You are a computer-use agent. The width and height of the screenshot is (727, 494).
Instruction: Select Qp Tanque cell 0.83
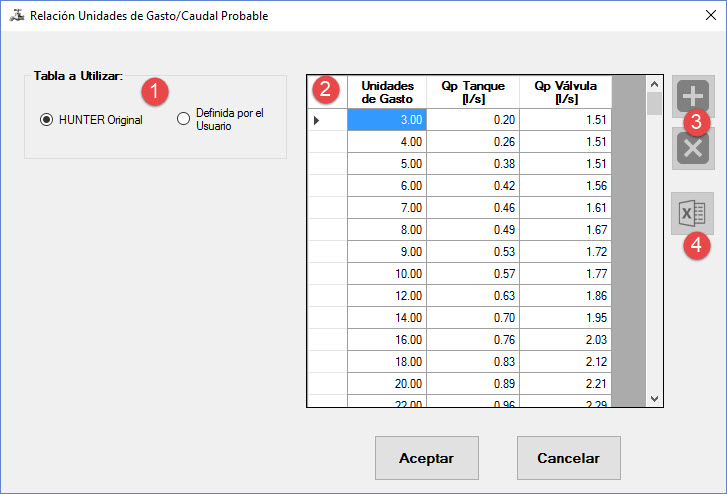click(x=473, y=361)
